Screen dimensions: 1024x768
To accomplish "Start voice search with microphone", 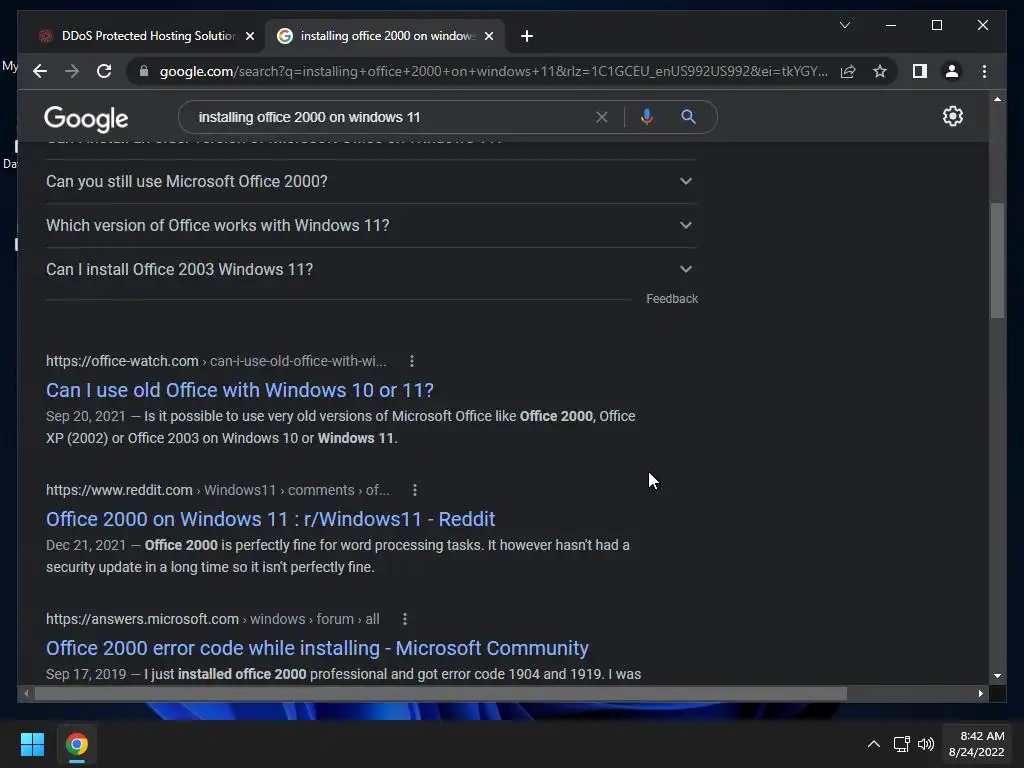I will click(x=647, y=117).
